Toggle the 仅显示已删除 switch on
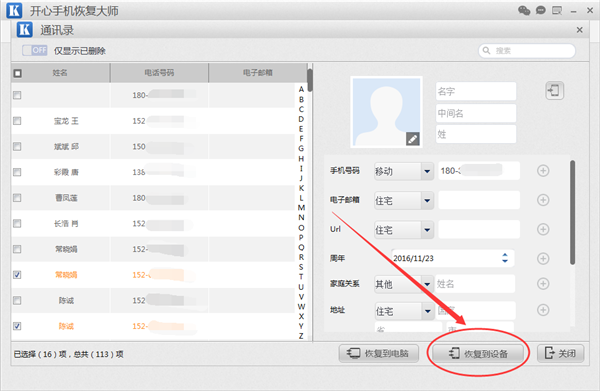600x391 pixels. tap(34, 50)
